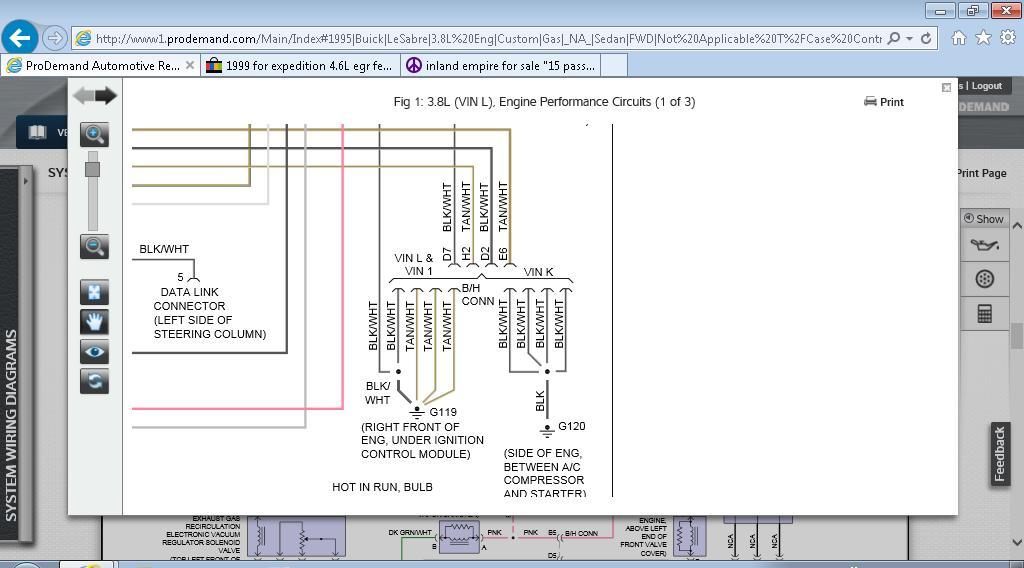This screenshot has width=1024, height=568.
Task: Open the calculator icon in sidebar
Action: pyautogui.click(x=984, y=314)
